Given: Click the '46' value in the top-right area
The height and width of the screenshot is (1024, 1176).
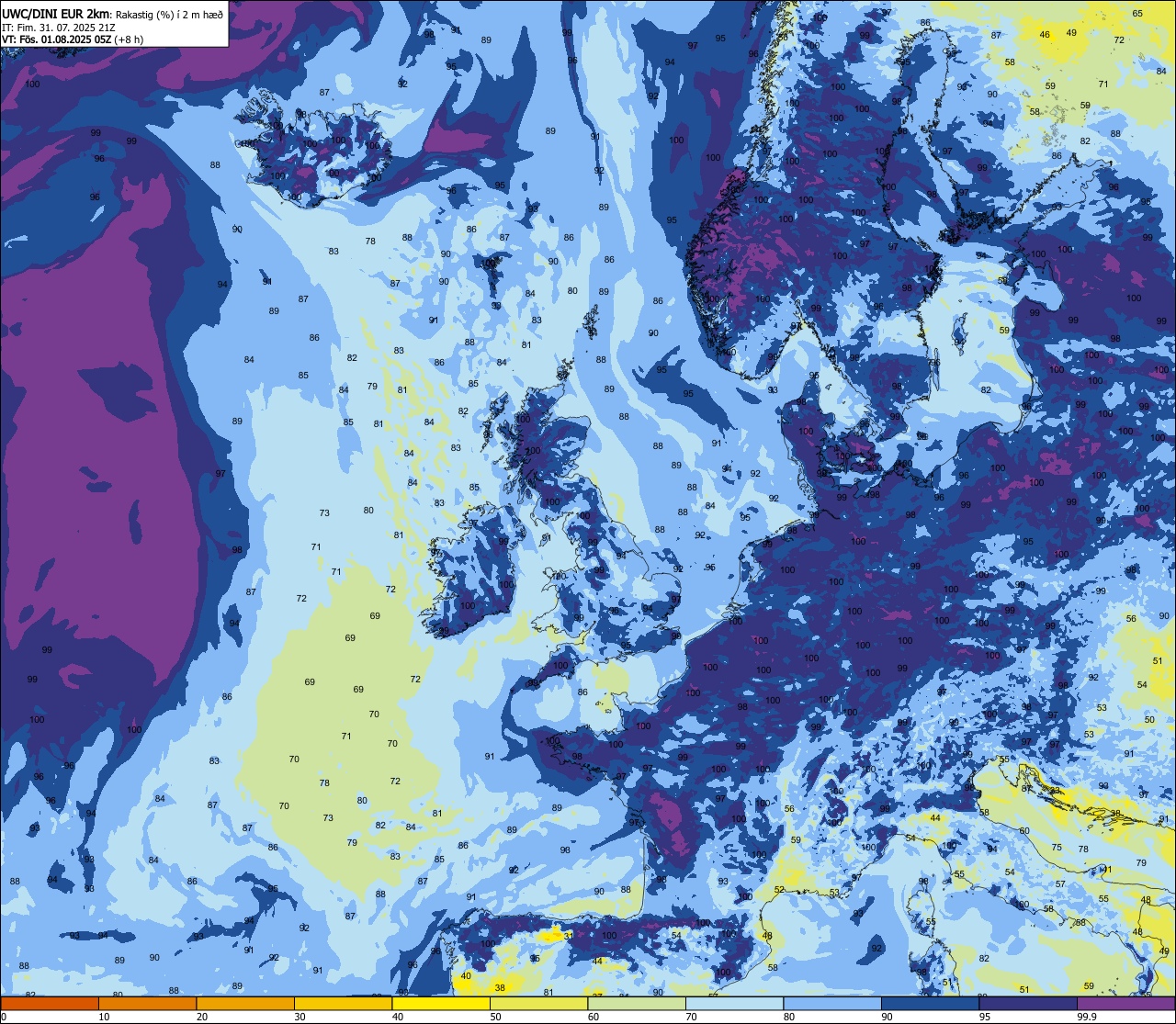Looking at the screenshot, I should [1045, 35].
